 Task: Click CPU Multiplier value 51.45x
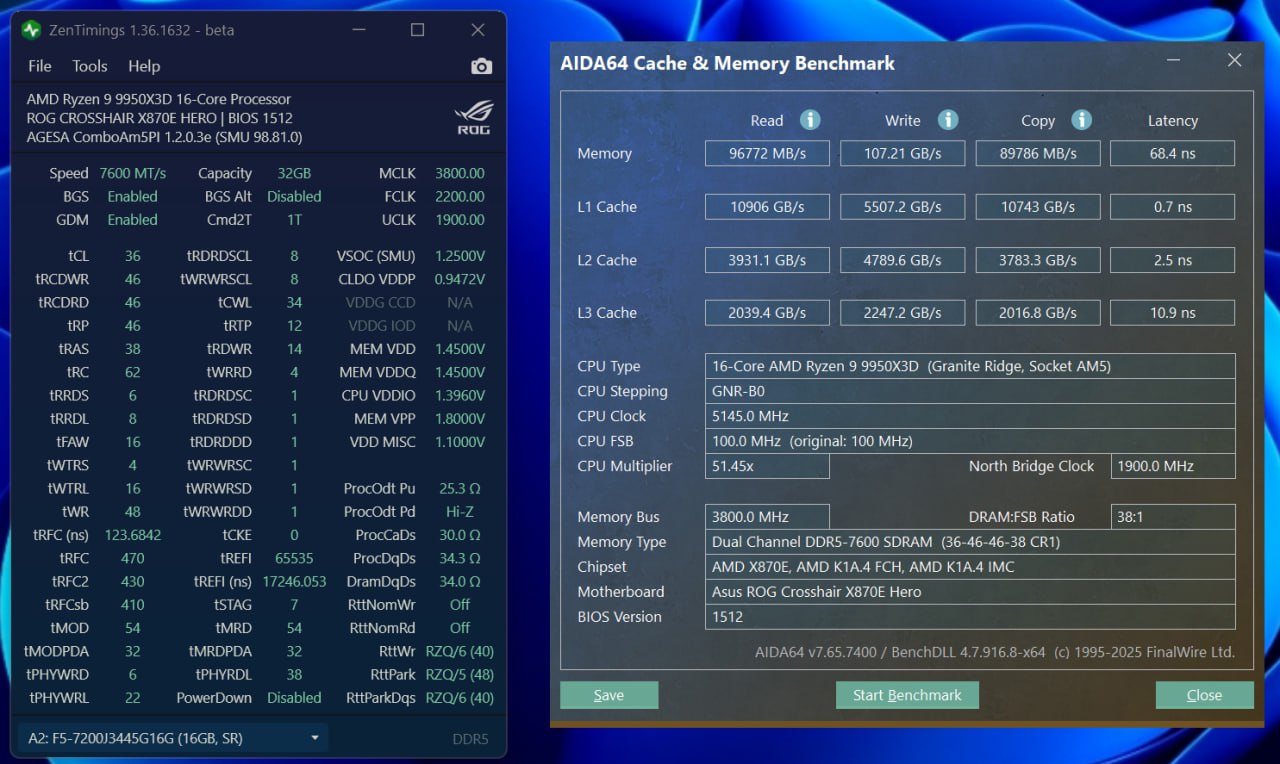coord(767,466)
